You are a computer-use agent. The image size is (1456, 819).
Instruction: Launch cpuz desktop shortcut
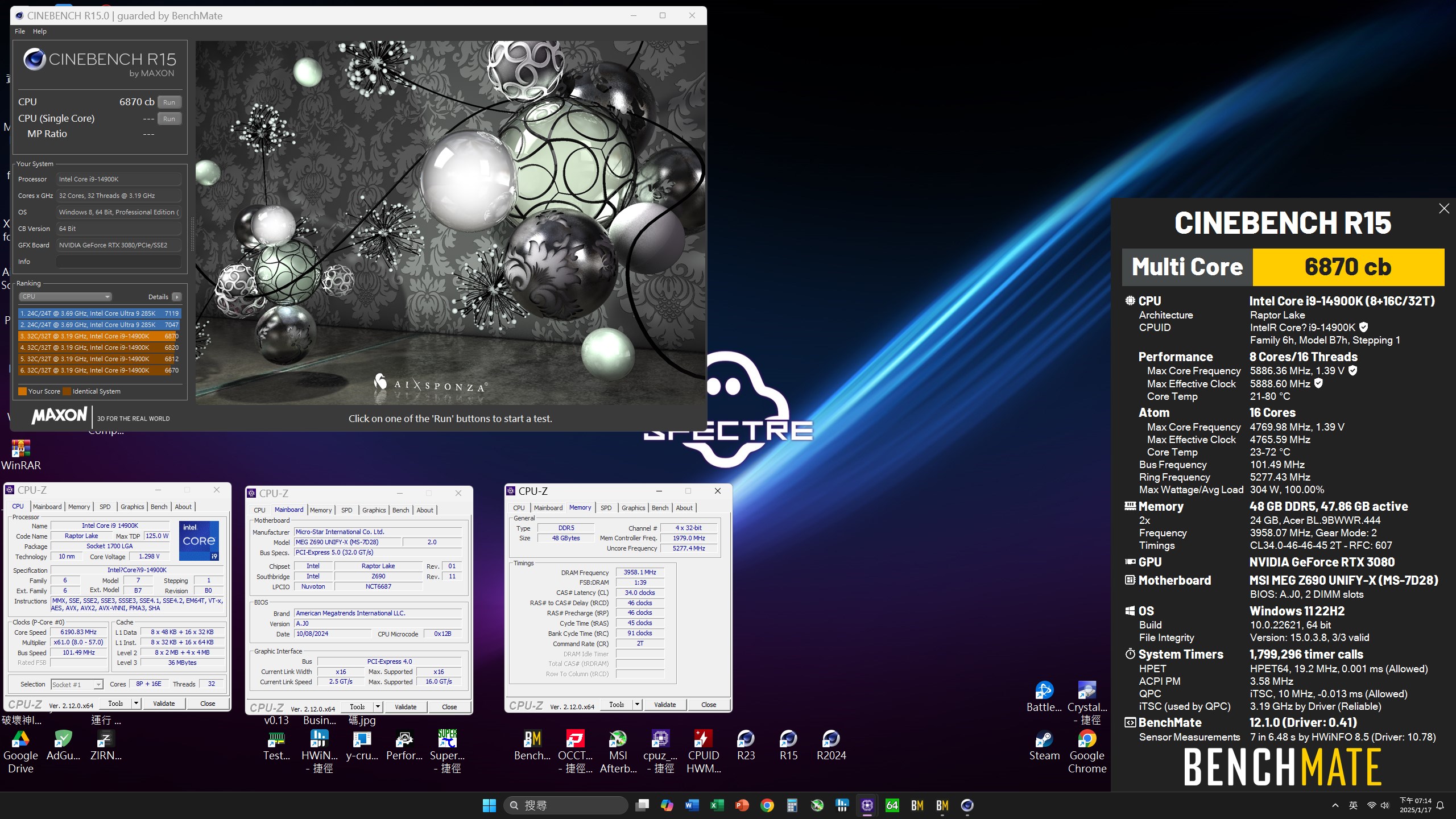[660, 752]
